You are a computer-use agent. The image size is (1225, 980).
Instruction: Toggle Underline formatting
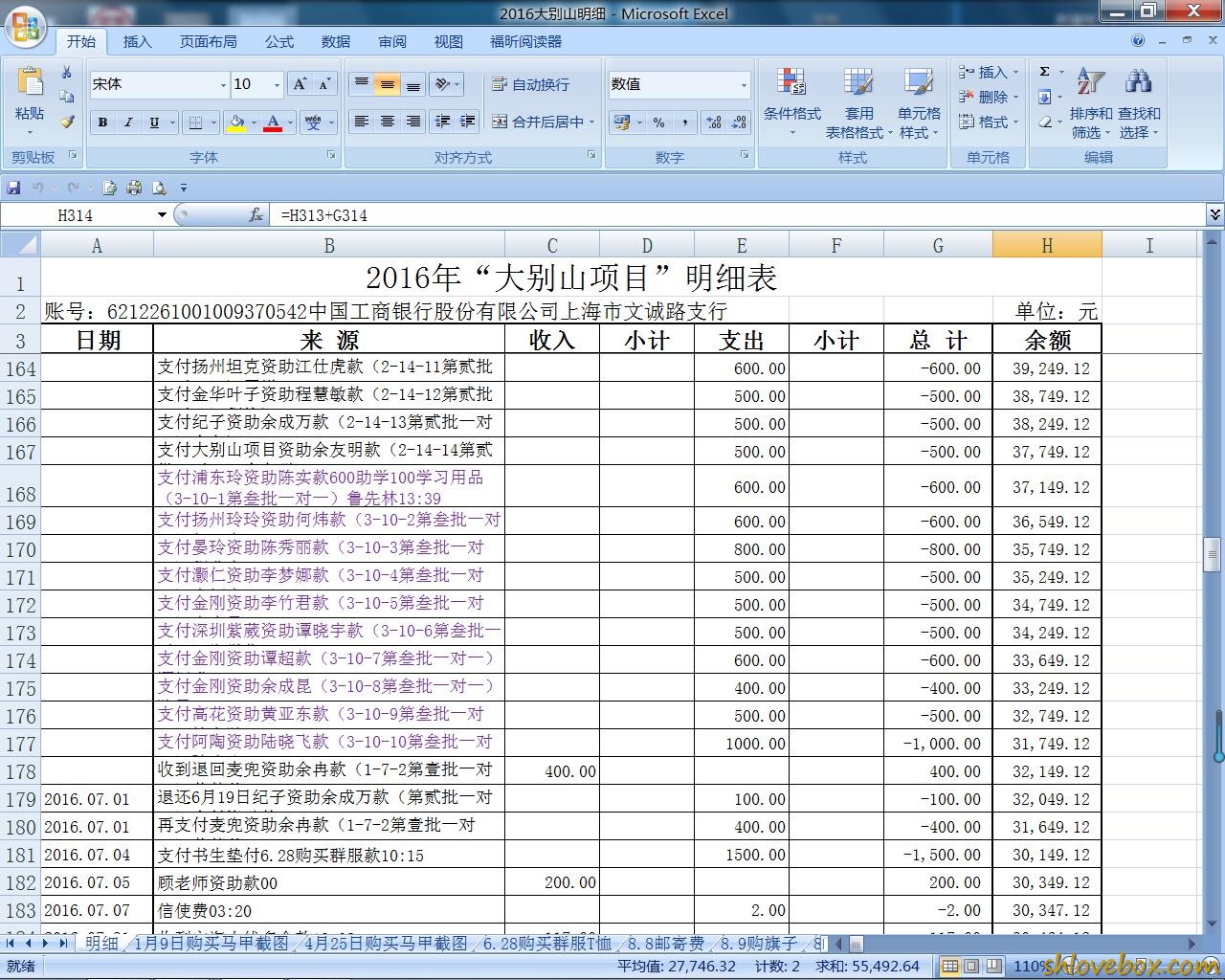click(154, 122)
